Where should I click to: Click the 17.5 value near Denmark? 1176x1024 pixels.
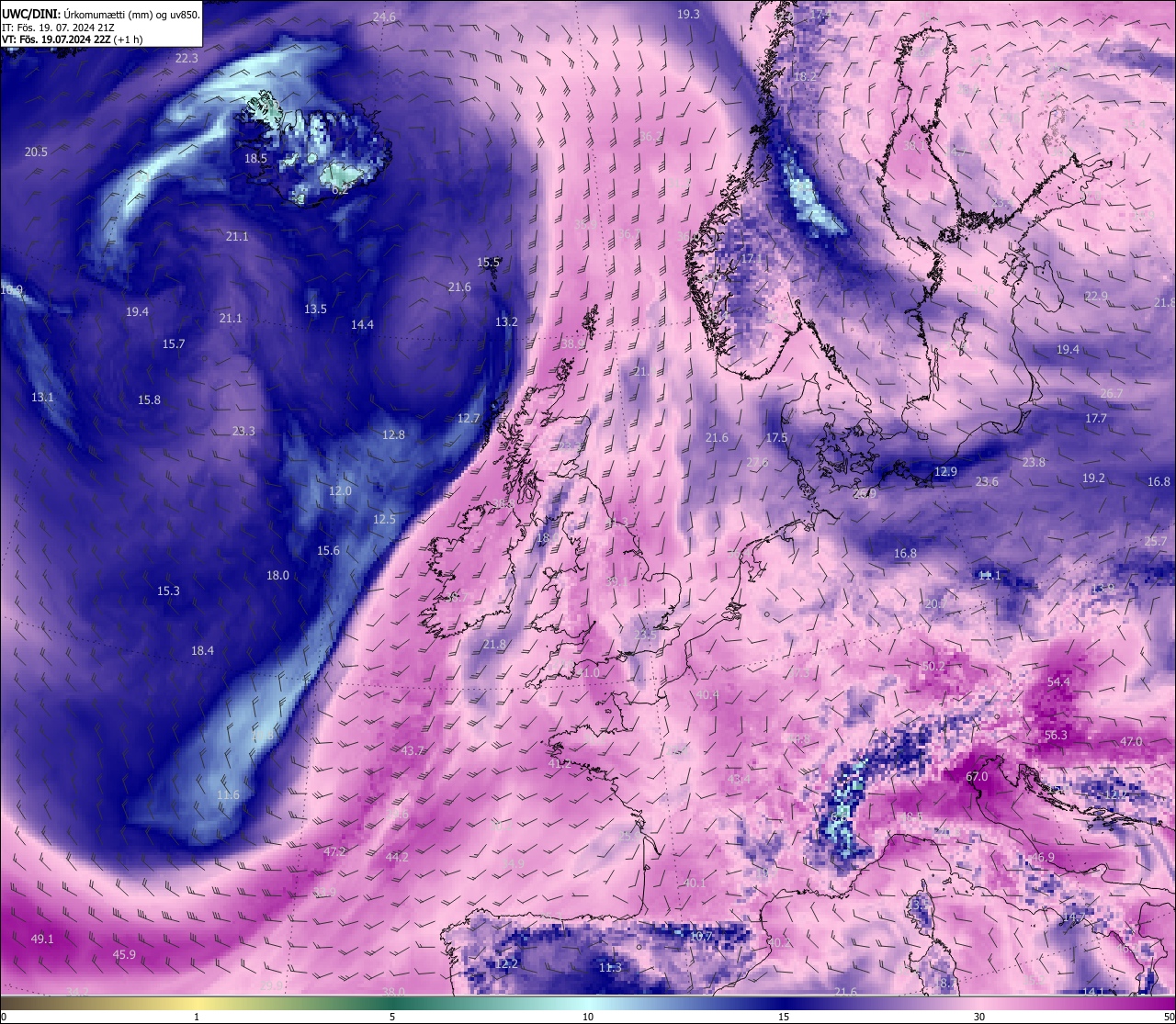(x=777, y=438)
